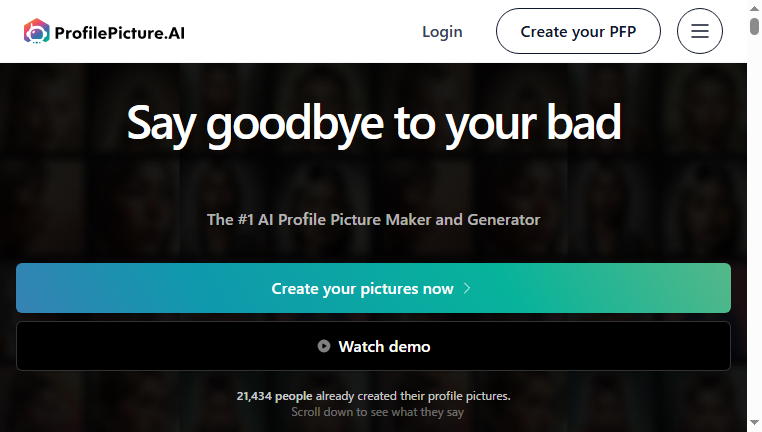Viewport: 762px width, 432px height.
Task: Click the play icon beside Watch demo
Action: pos(324,346)
